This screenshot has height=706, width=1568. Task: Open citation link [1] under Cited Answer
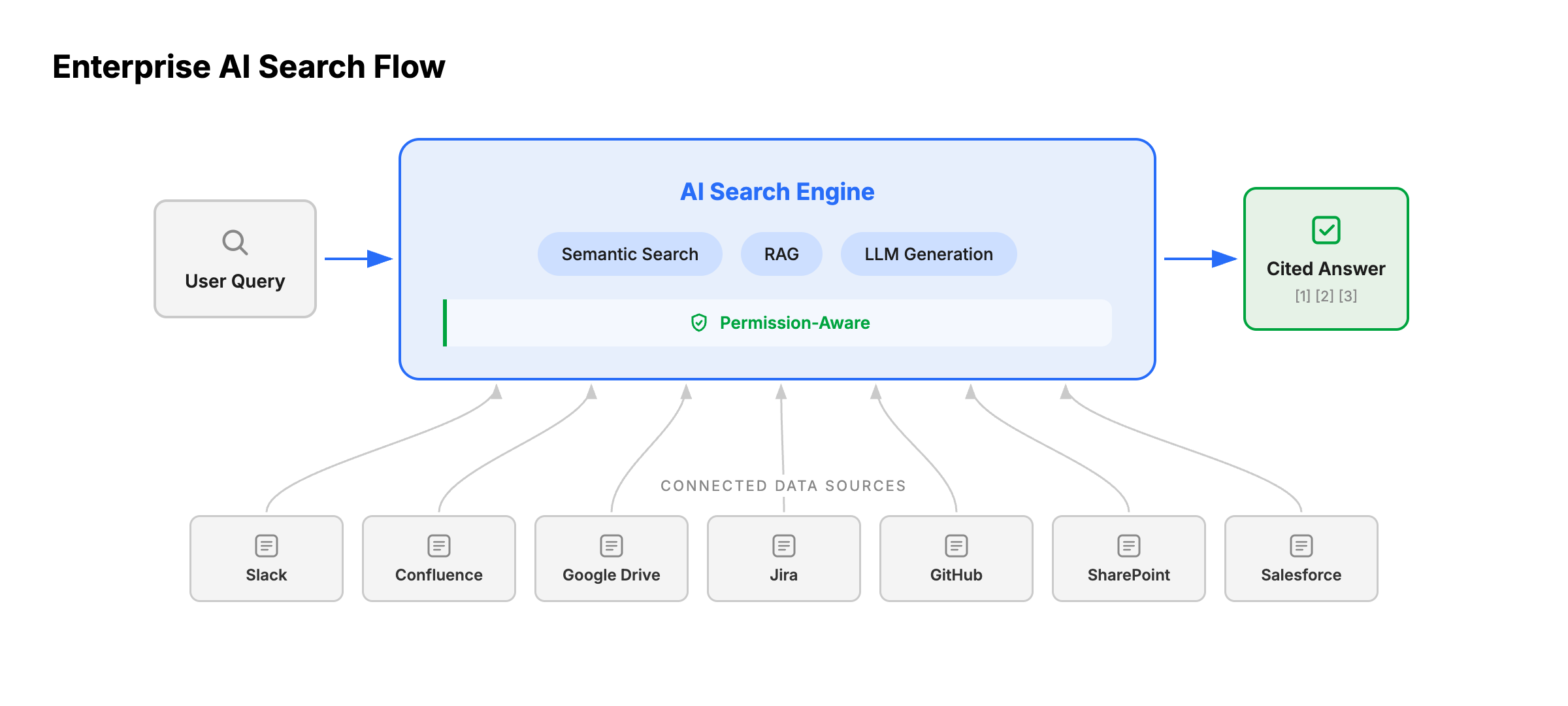(1301, 295)
